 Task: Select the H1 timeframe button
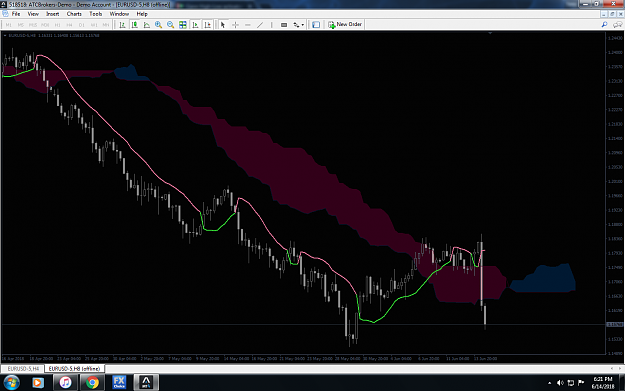[x=57, y=25]
